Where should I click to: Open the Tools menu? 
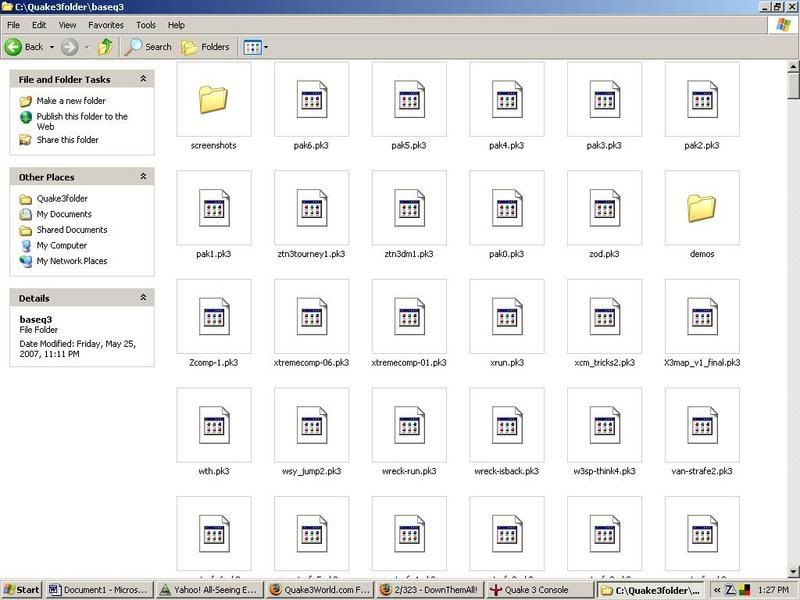(145, 25)
